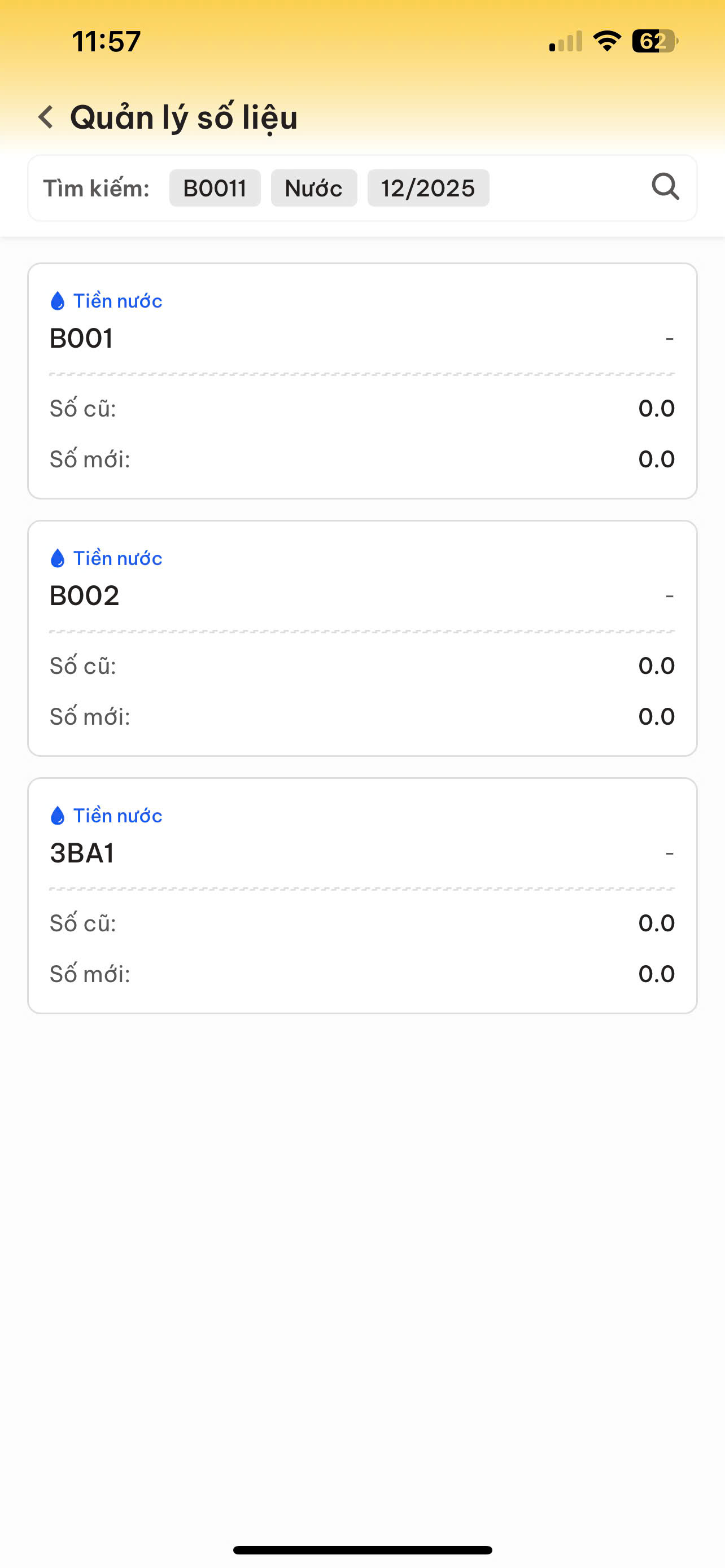
Task: Tap the search magnifier icon
Action: click(665, 187)
